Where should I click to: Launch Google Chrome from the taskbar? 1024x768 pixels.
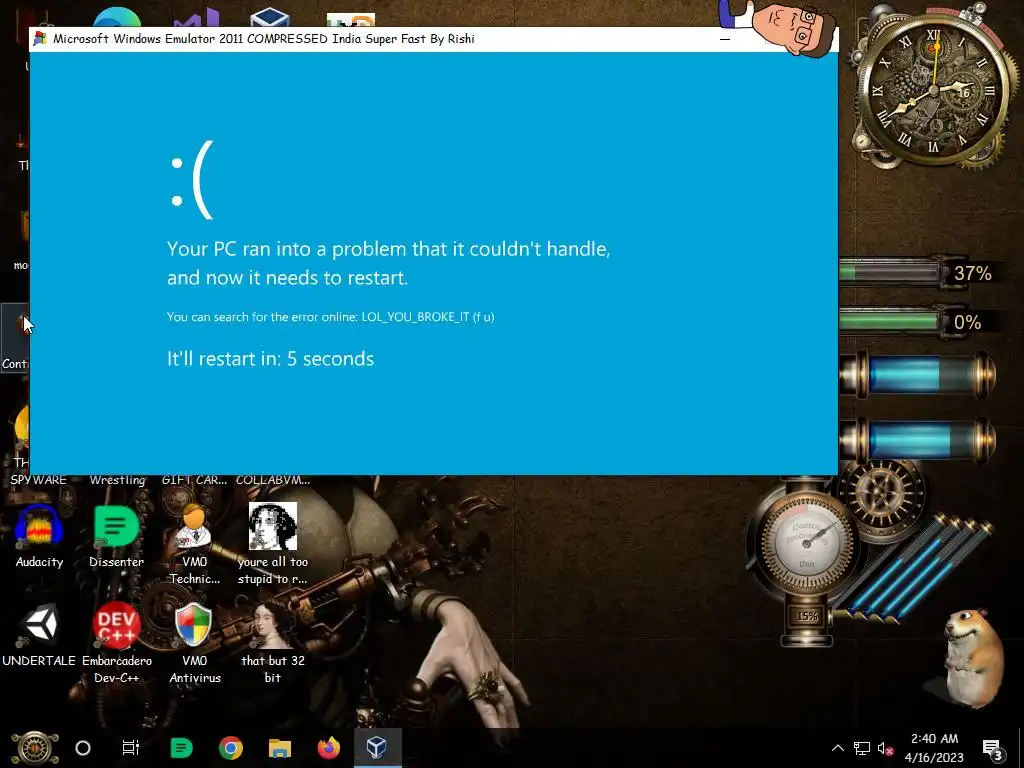tap(231, 748)
